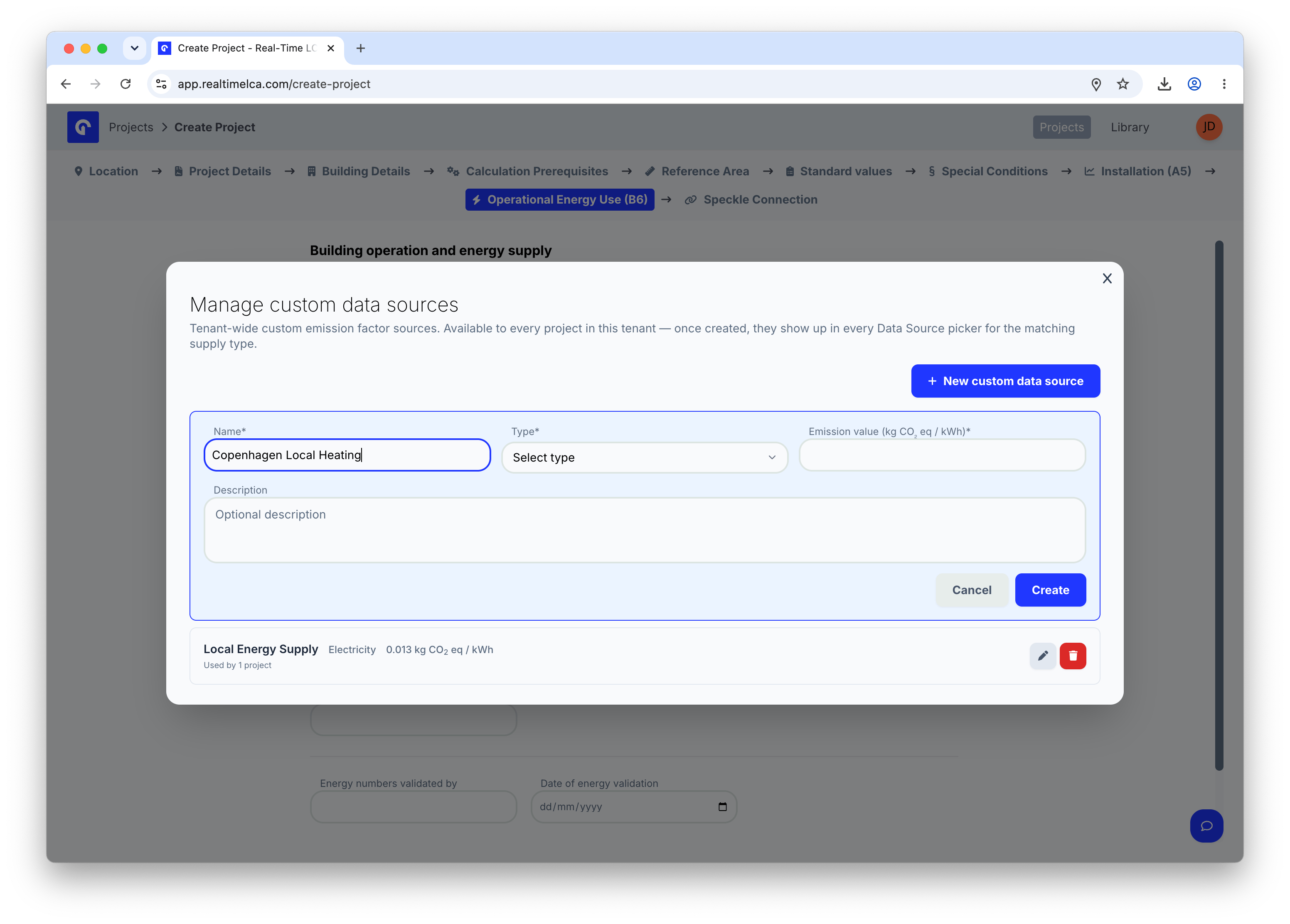This screenshot has height=924, width=1290.
Task: Open a new browser tab
Action: point(361,48)
